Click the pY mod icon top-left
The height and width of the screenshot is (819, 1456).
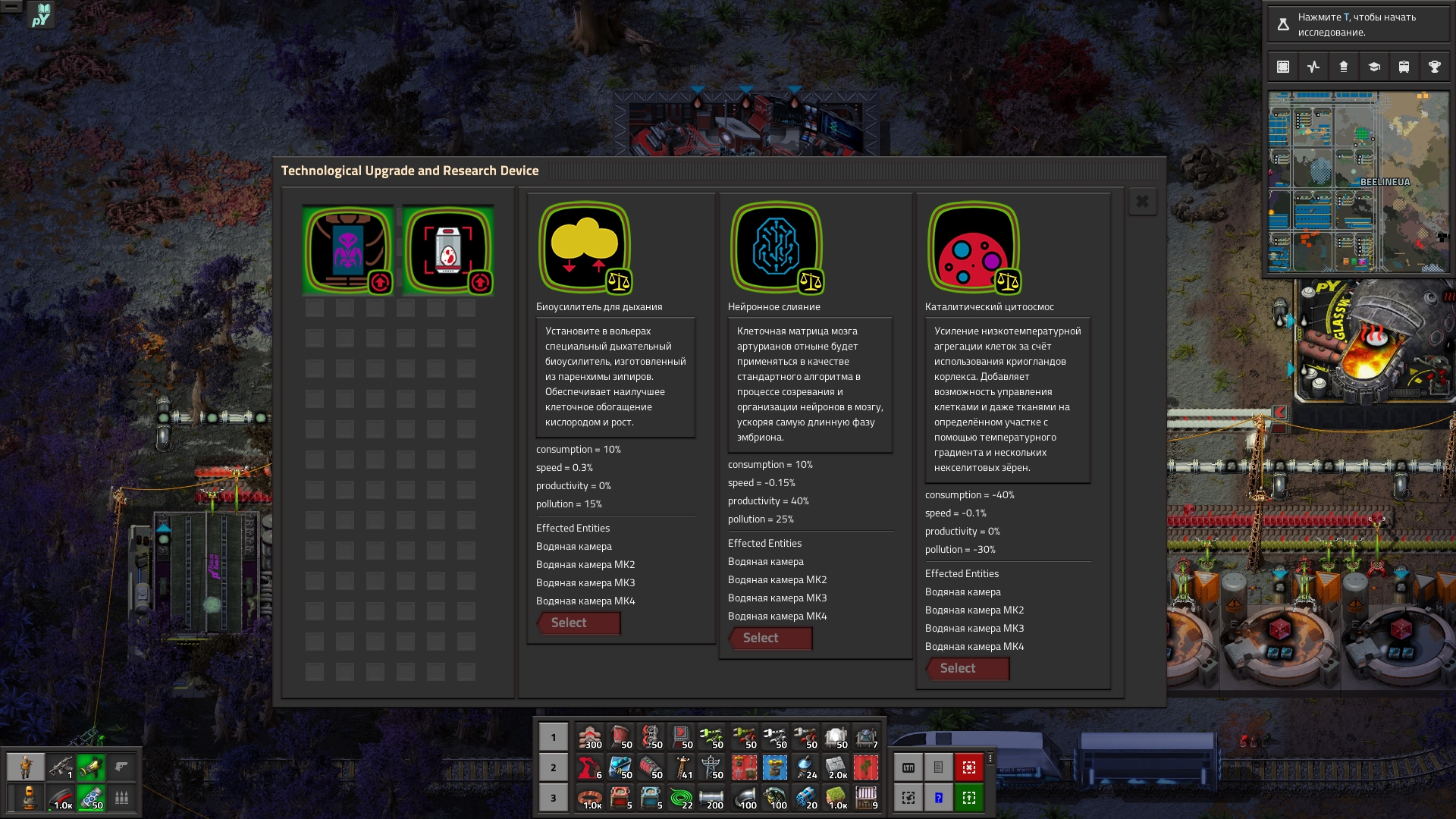(41, 14)
